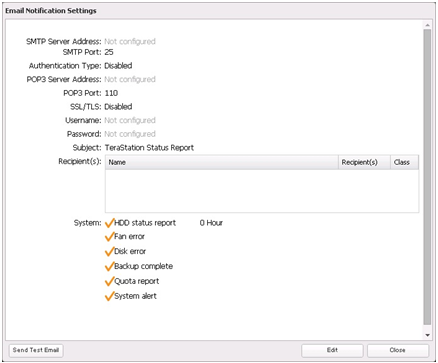Select the Authentication Type 'Disabled' value
The width and height of the screenshot is (438, 363).
point(118,66)
